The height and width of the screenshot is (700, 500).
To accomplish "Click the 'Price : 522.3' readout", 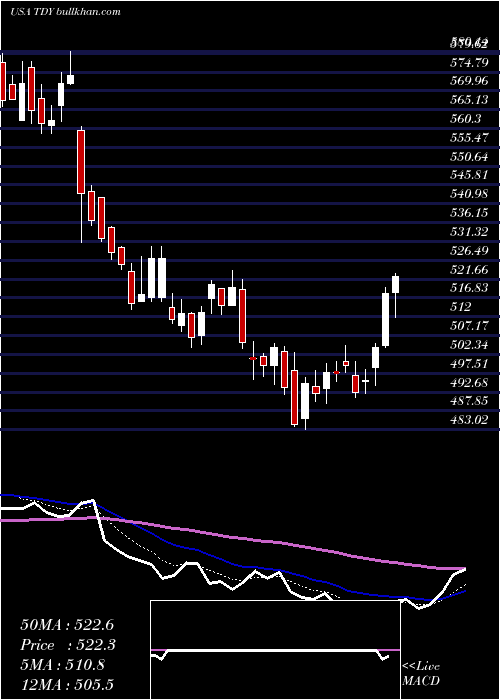I will point(68,645).
